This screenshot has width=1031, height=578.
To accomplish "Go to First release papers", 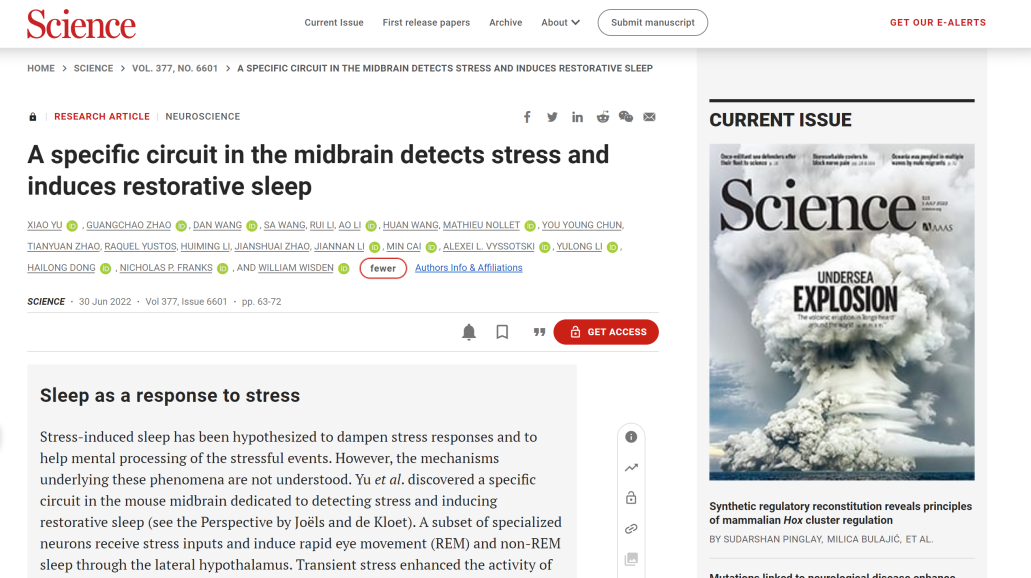I will (x=426, y=23).
